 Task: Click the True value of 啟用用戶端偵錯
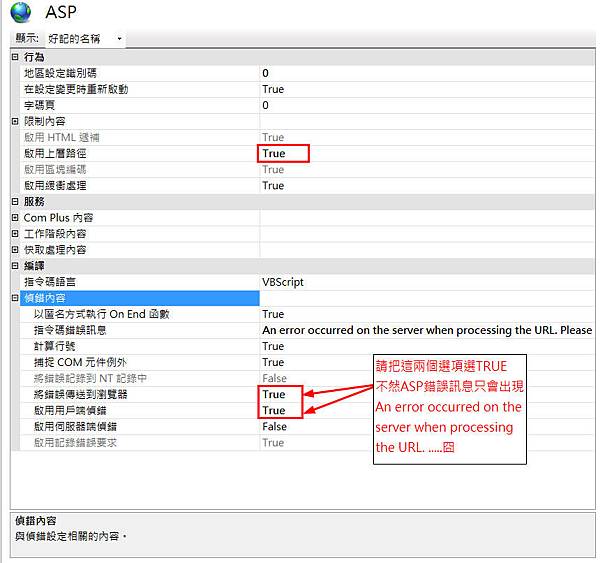click(274, 411)
